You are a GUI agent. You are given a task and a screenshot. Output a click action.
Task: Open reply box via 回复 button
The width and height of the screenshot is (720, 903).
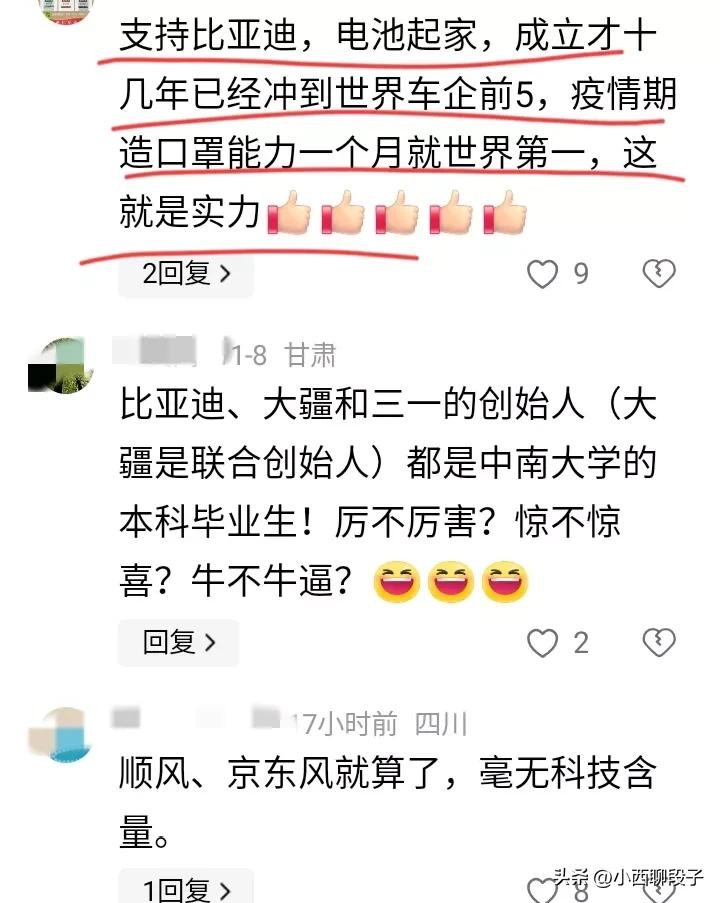coord(178,643)
